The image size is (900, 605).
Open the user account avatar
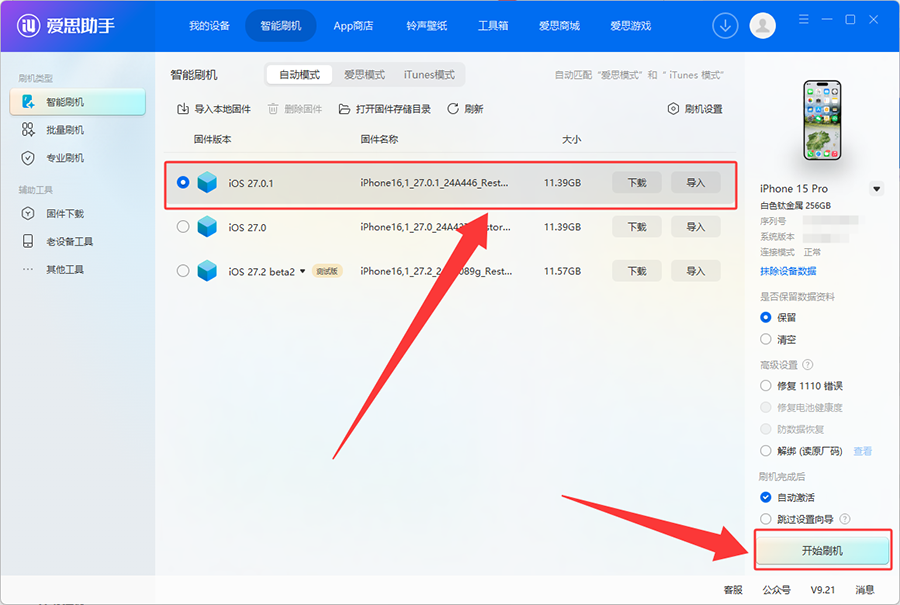coord(762,26)
